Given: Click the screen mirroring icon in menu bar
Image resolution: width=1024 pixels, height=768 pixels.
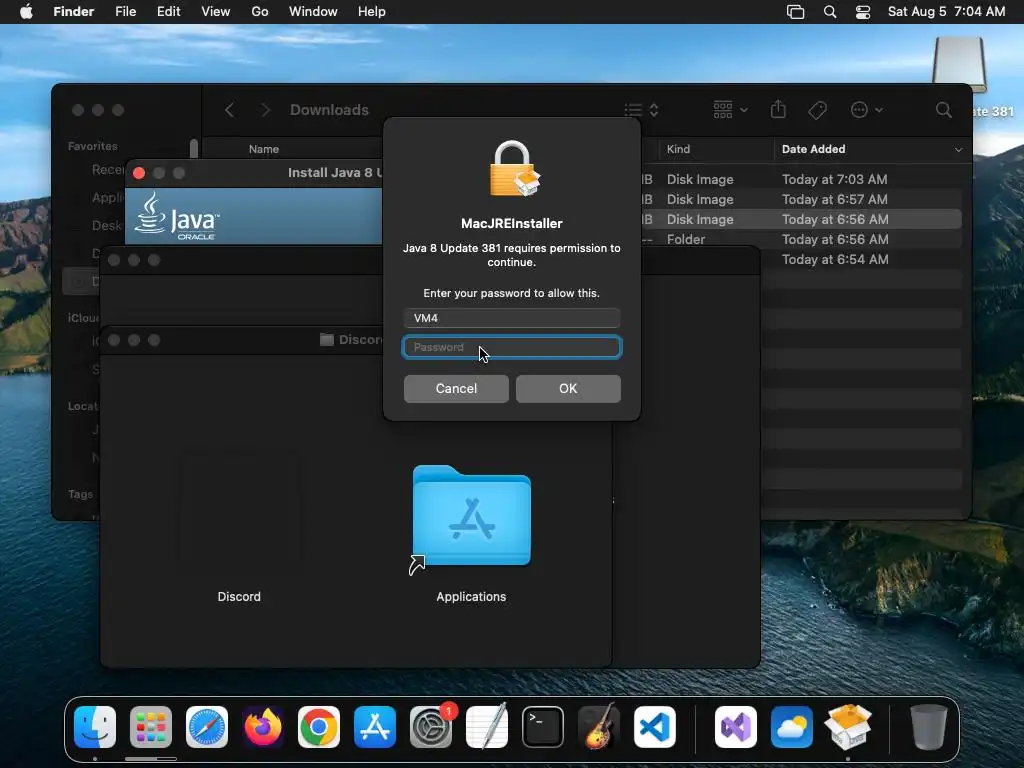Looking at the screenshot, I should coord(795,12).
